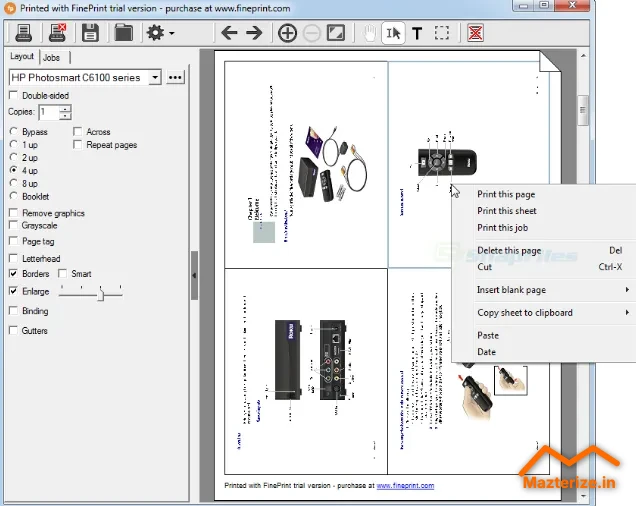
Task: Open the www.fineprint.com link in page footer
Action: [x=405, y=485]
